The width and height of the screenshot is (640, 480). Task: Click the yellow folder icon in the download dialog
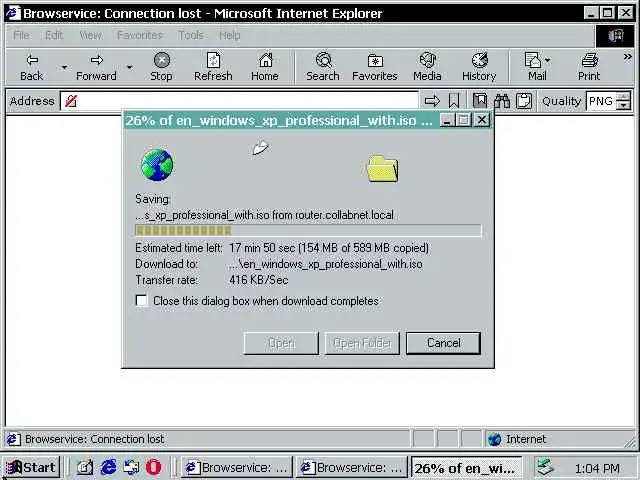382,169
